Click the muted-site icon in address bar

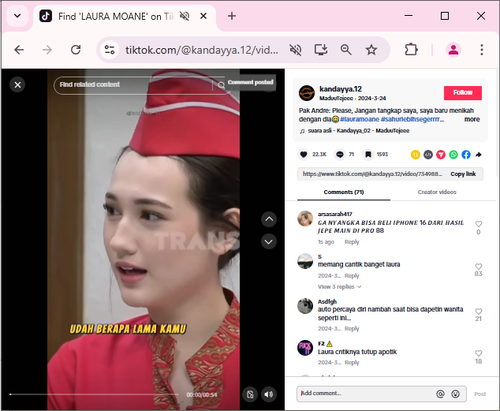(x=295, y=50)
